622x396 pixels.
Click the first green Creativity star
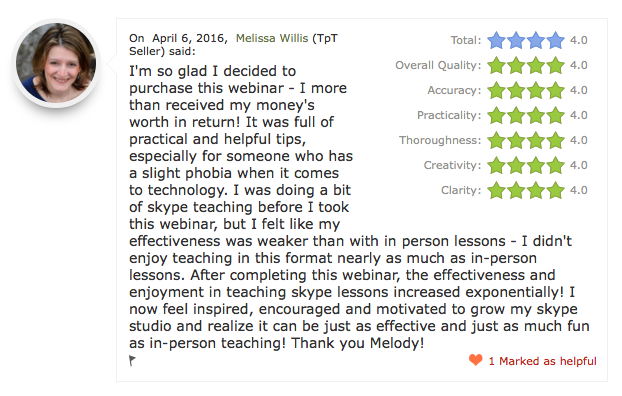tap(496, 165)
